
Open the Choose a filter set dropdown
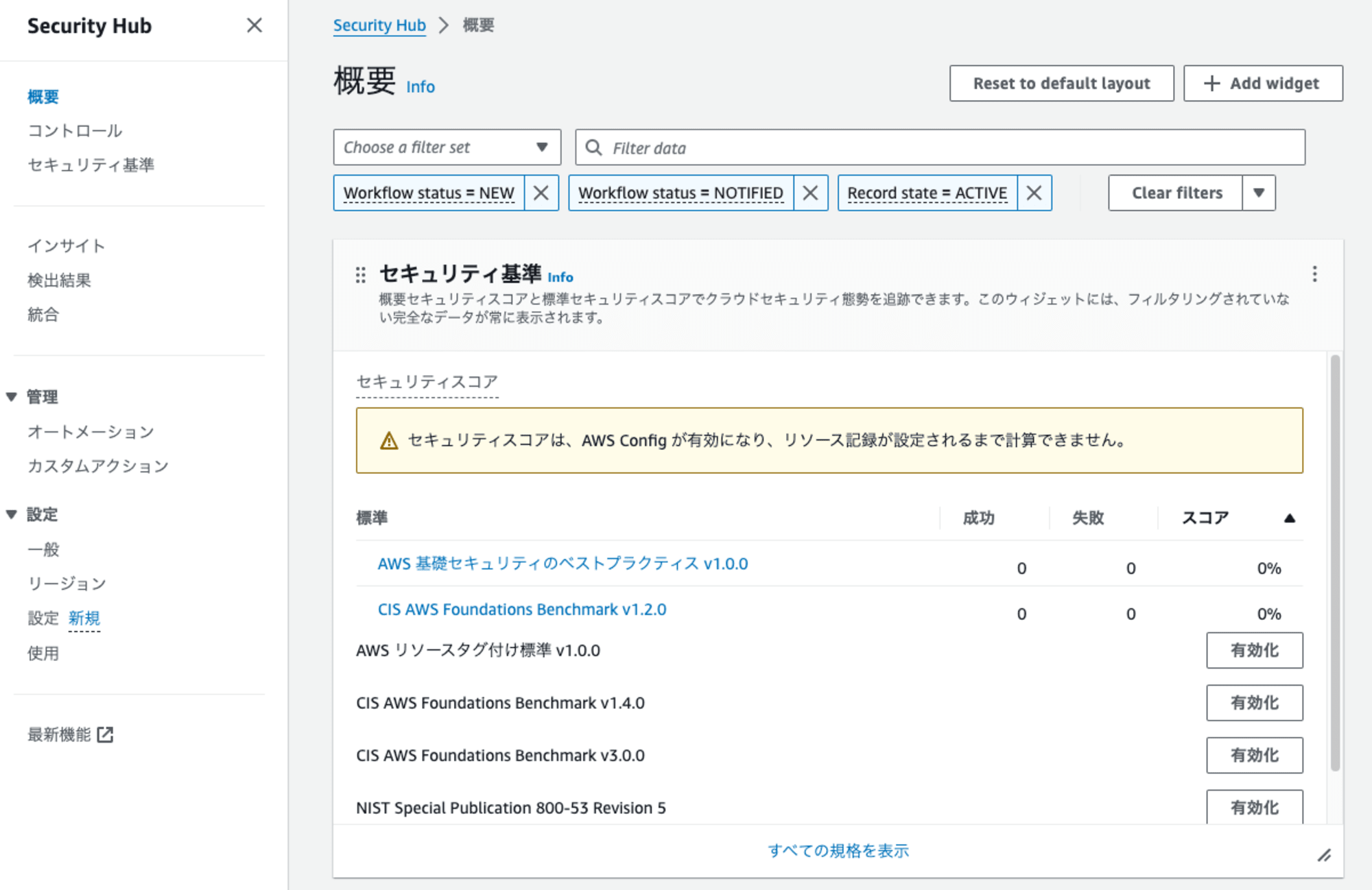pos(447,147)
